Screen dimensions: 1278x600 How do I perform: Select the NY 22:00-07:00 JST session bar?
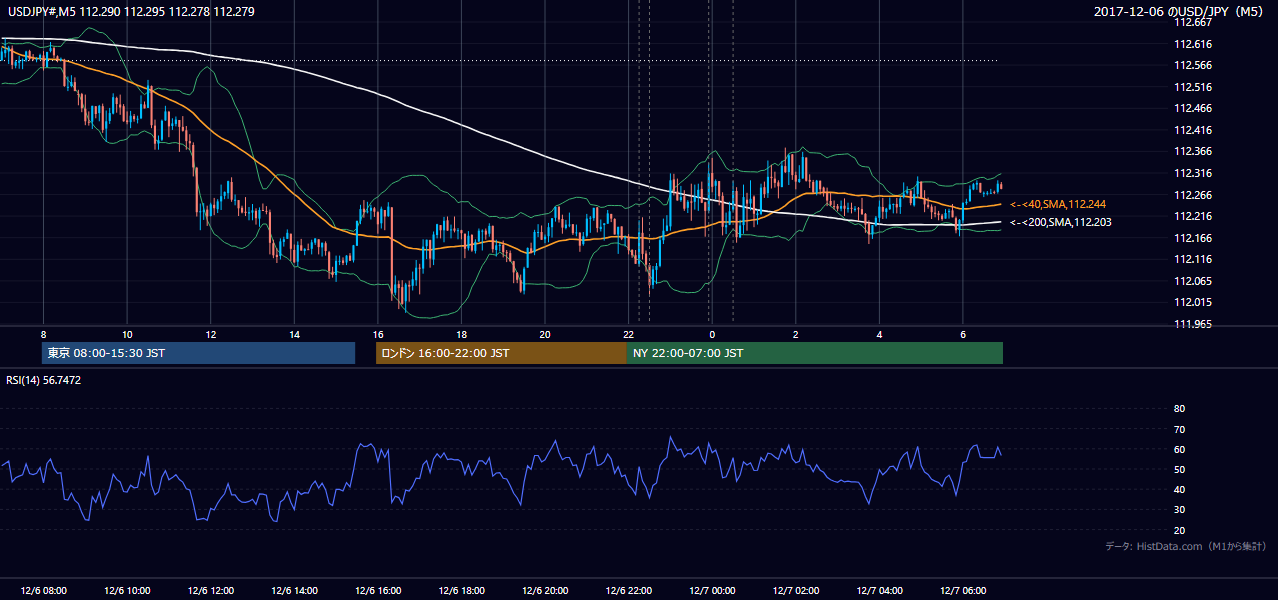[815, 353]
